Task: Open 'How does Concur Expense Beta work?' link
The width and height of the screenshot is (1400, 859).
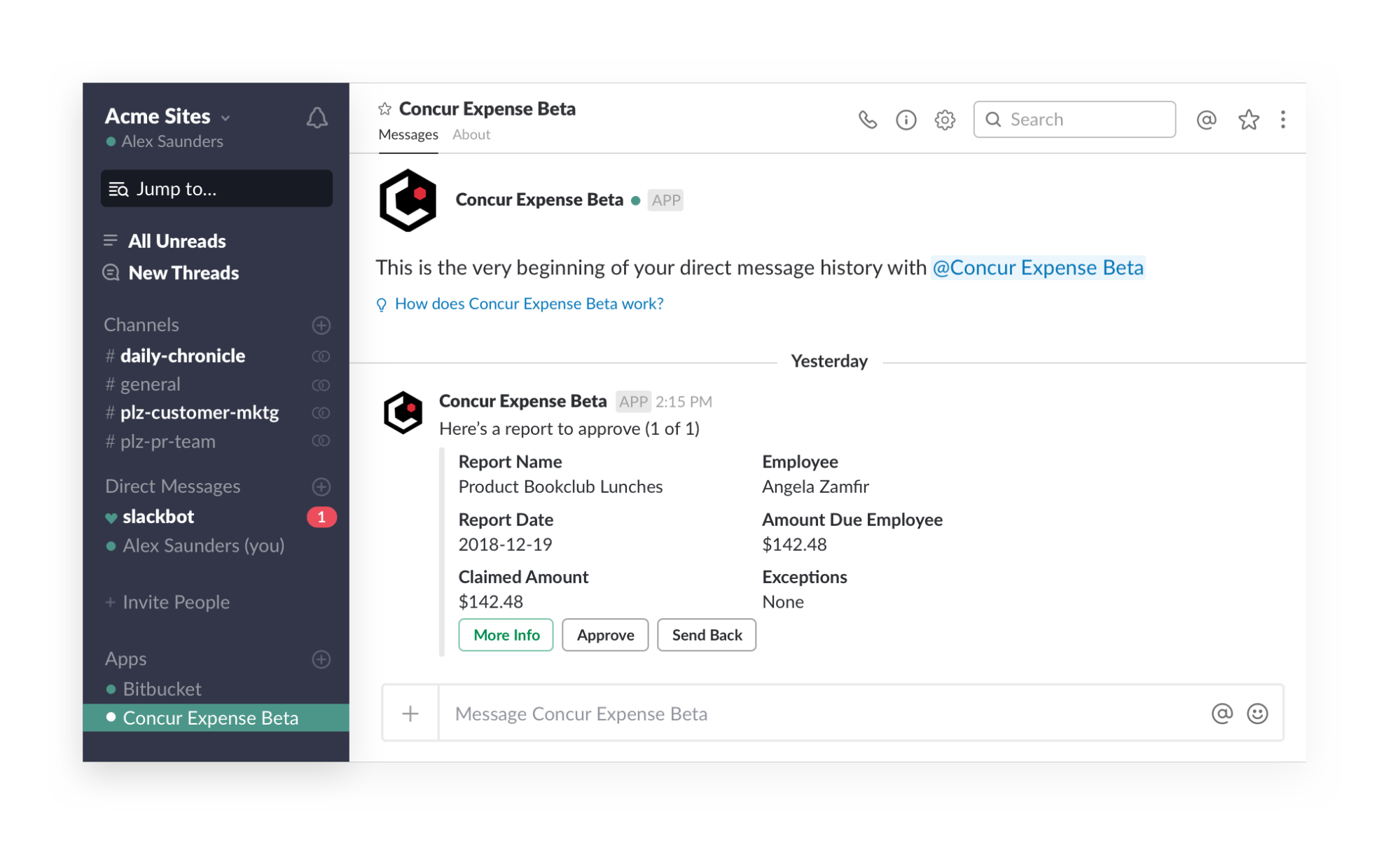Action: [528, 303]
